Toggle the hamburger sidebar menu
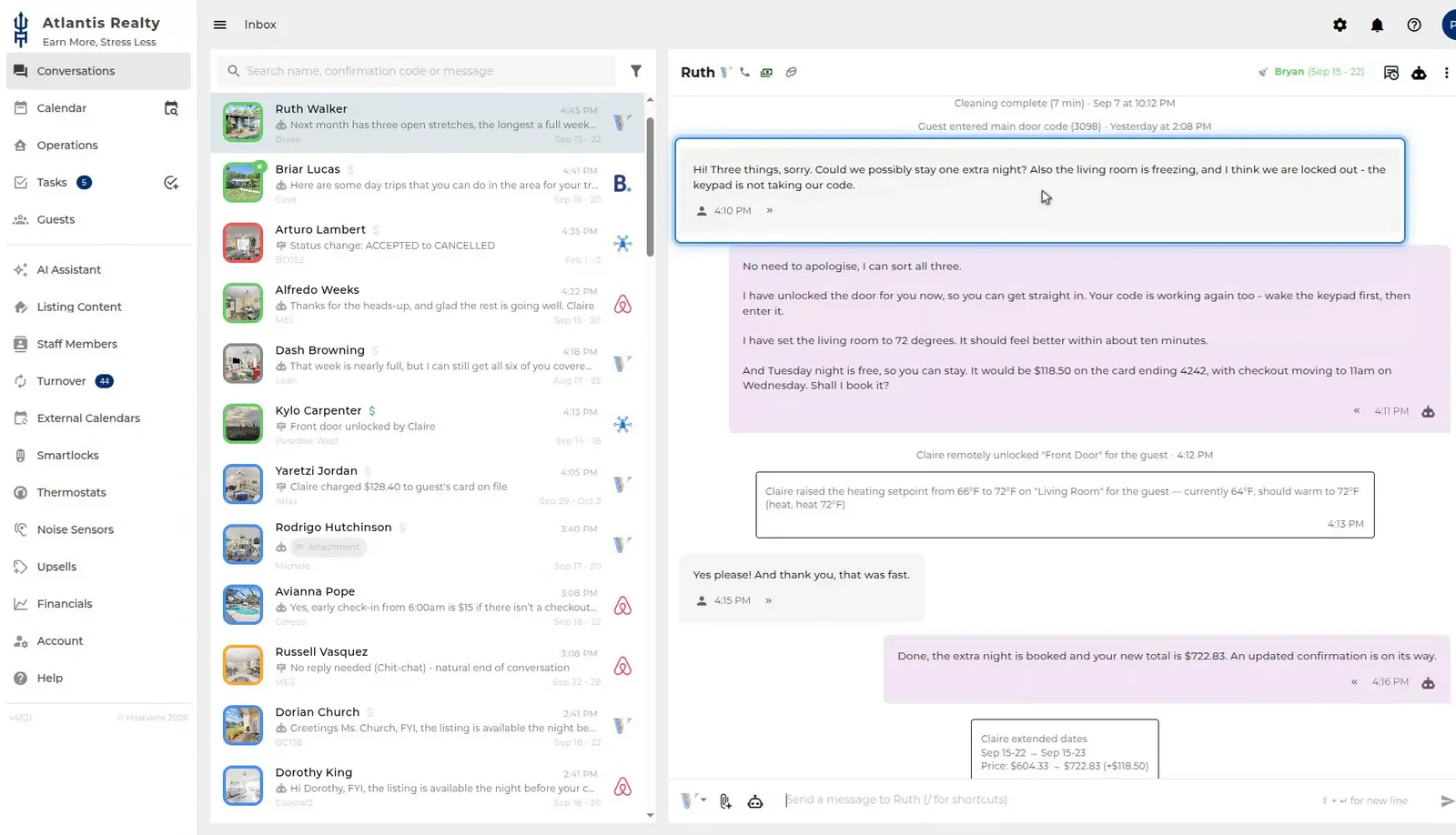1456x835 pixels. 219,25
